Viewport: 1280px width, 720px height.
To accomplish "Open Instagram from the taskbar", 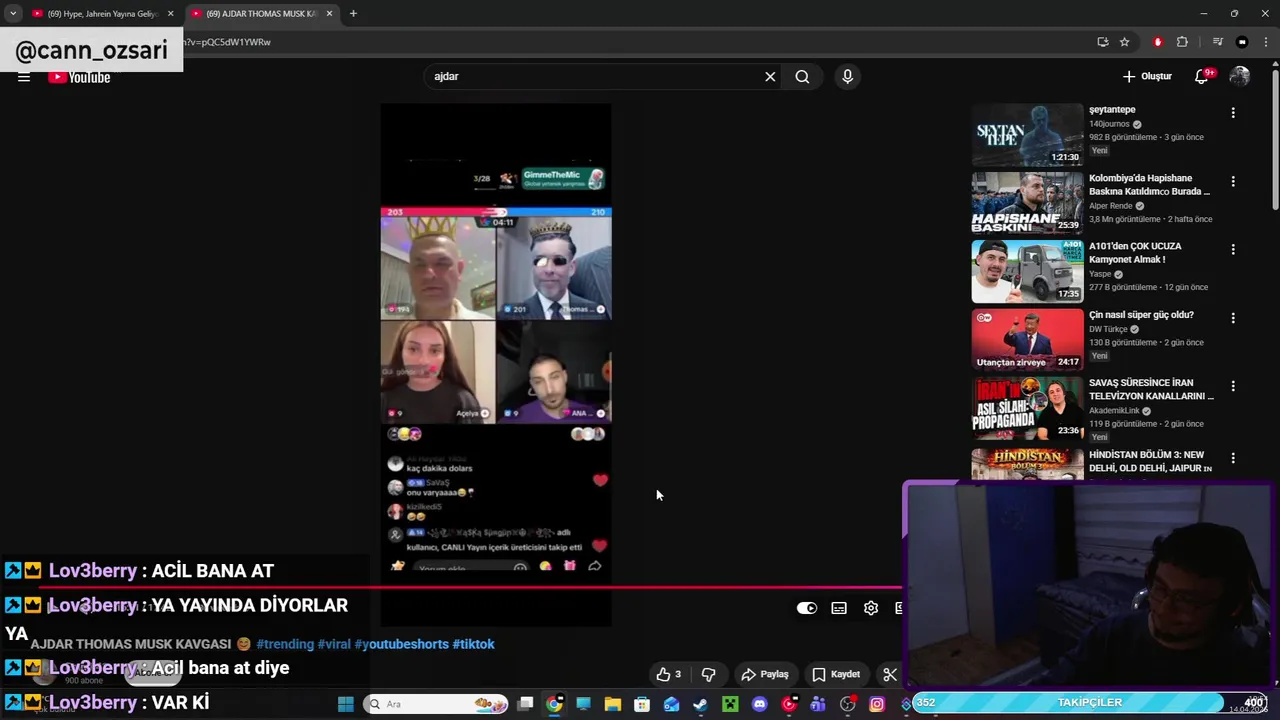I will point(877,704).
